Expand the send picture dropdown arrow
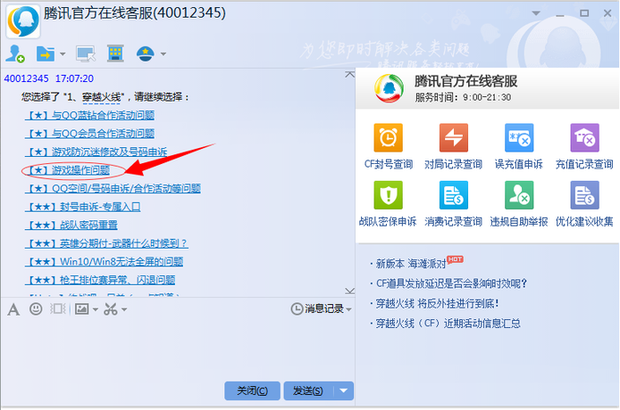 pos(95,309)
